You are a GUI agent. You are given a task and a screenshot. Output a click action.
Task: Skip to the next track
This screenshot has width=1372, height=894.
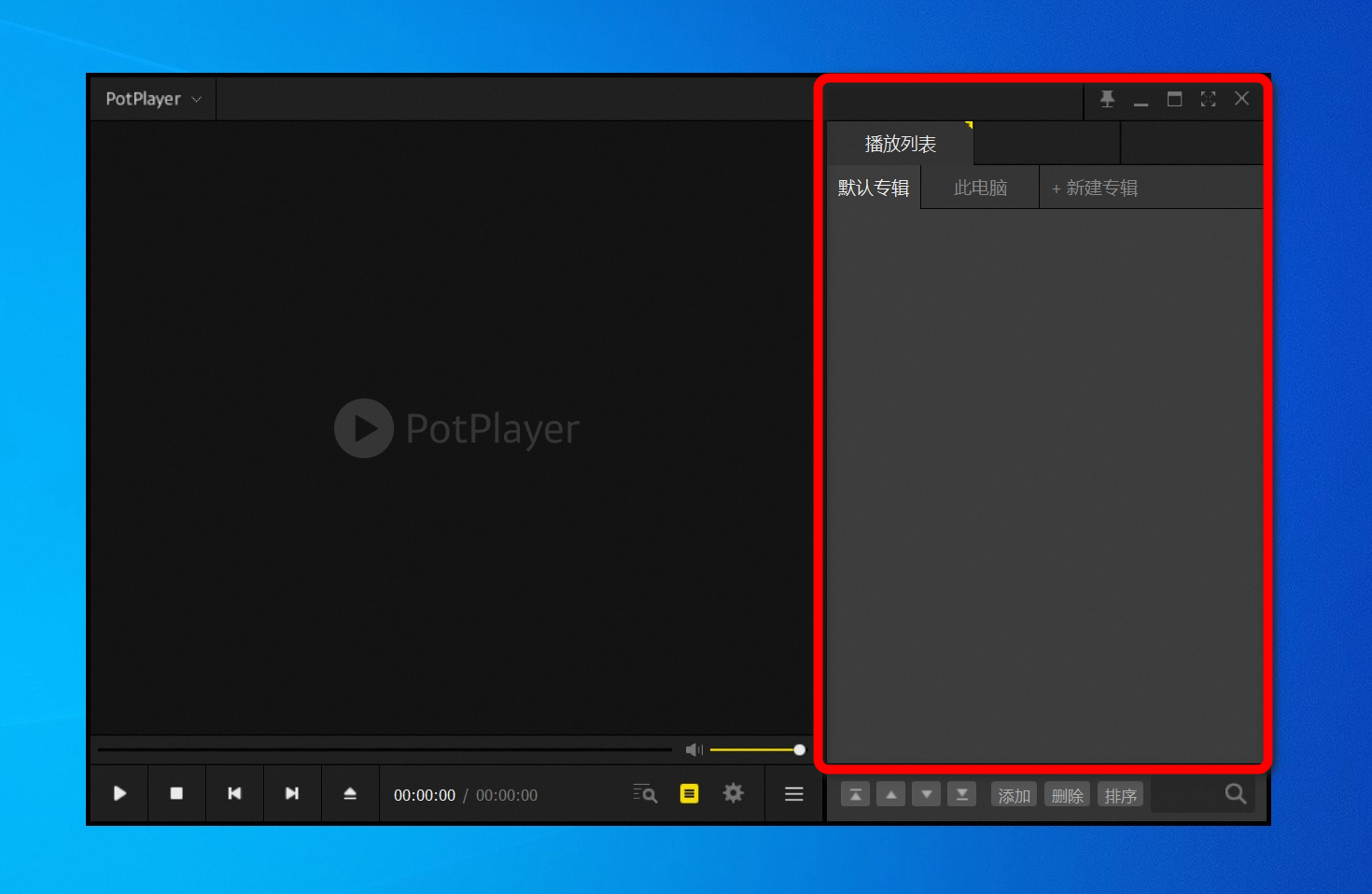coord(292,793)
